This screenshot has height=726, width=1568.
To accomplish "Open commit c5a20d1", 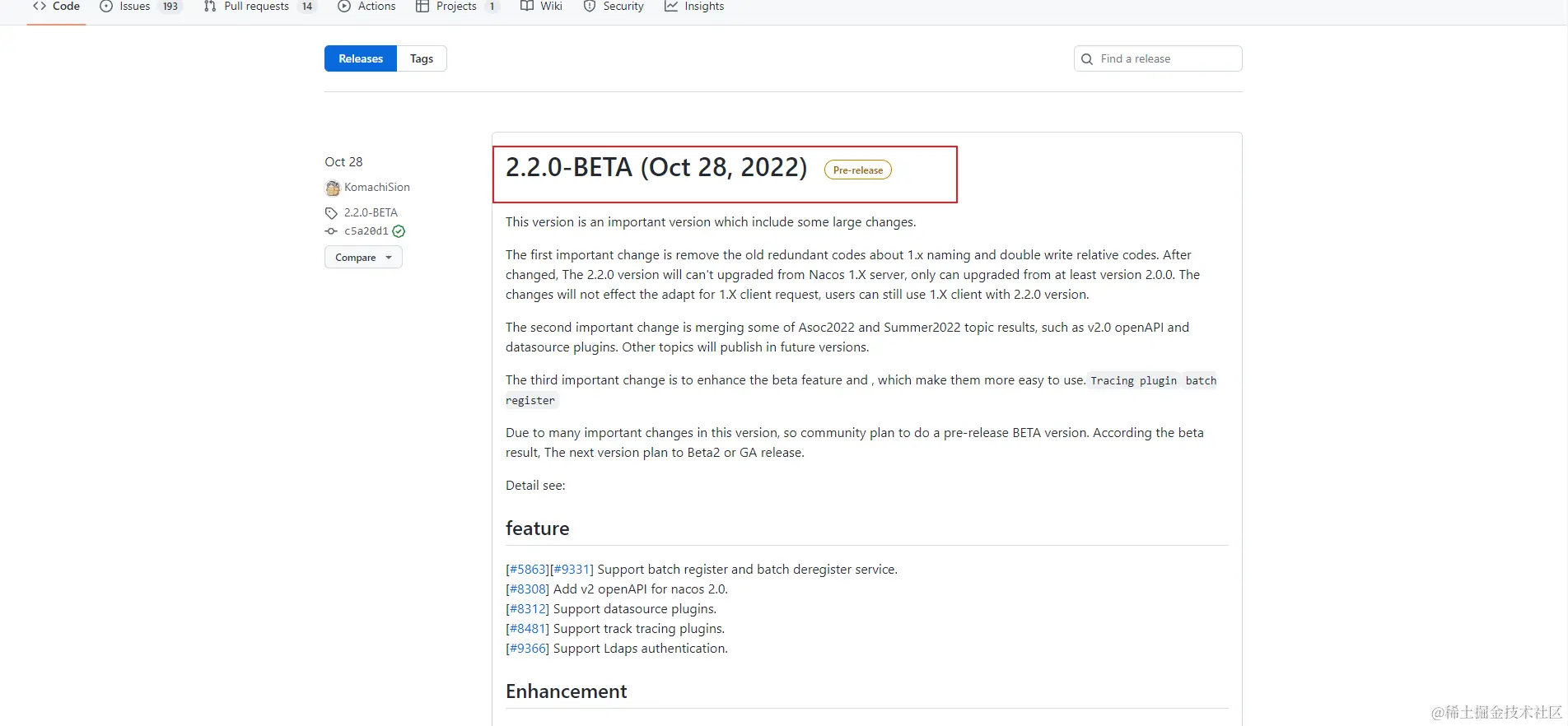I will [x=366, y=231].
